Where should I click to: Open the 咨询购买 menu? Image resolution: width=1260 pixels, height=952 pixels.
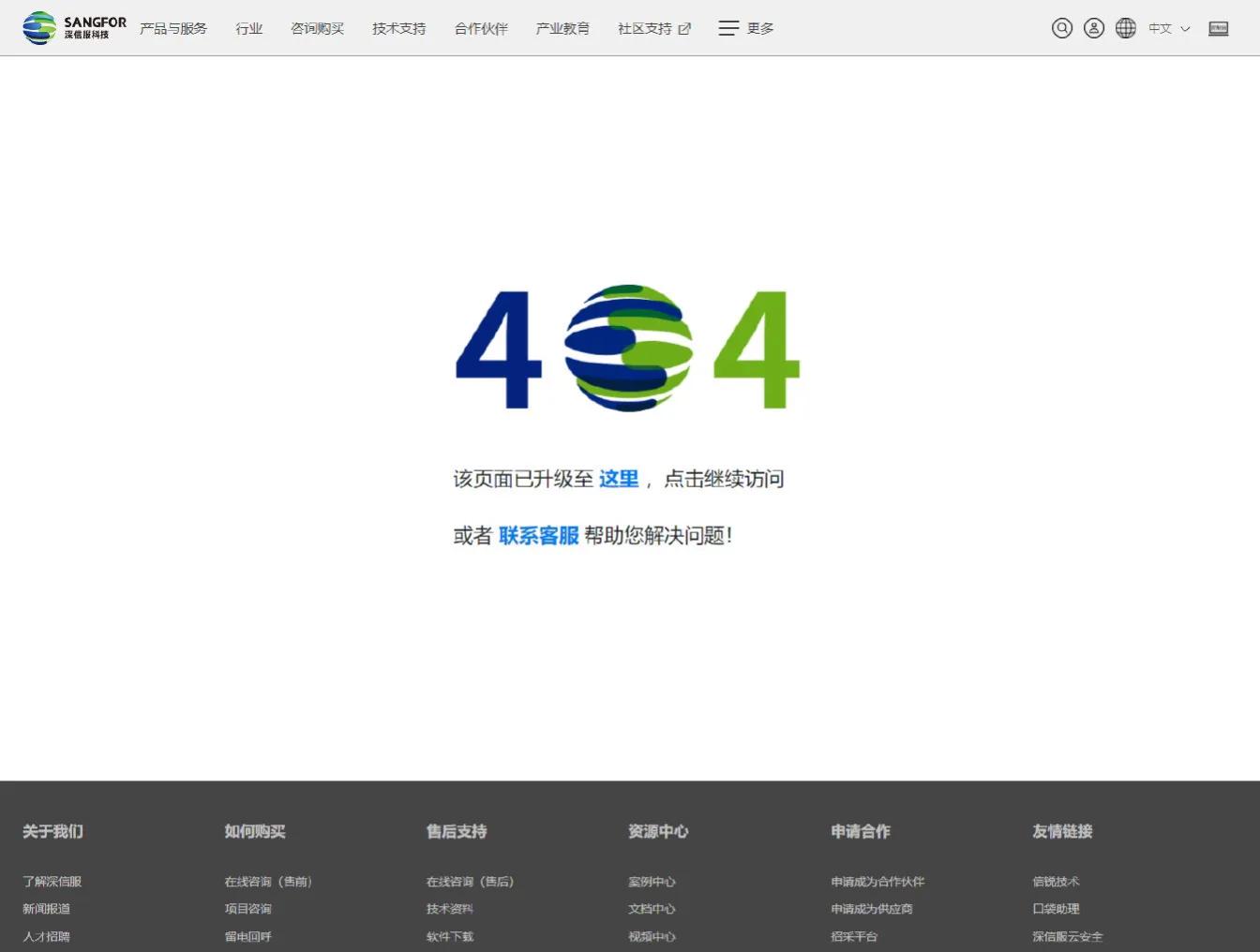click(317, 28)
